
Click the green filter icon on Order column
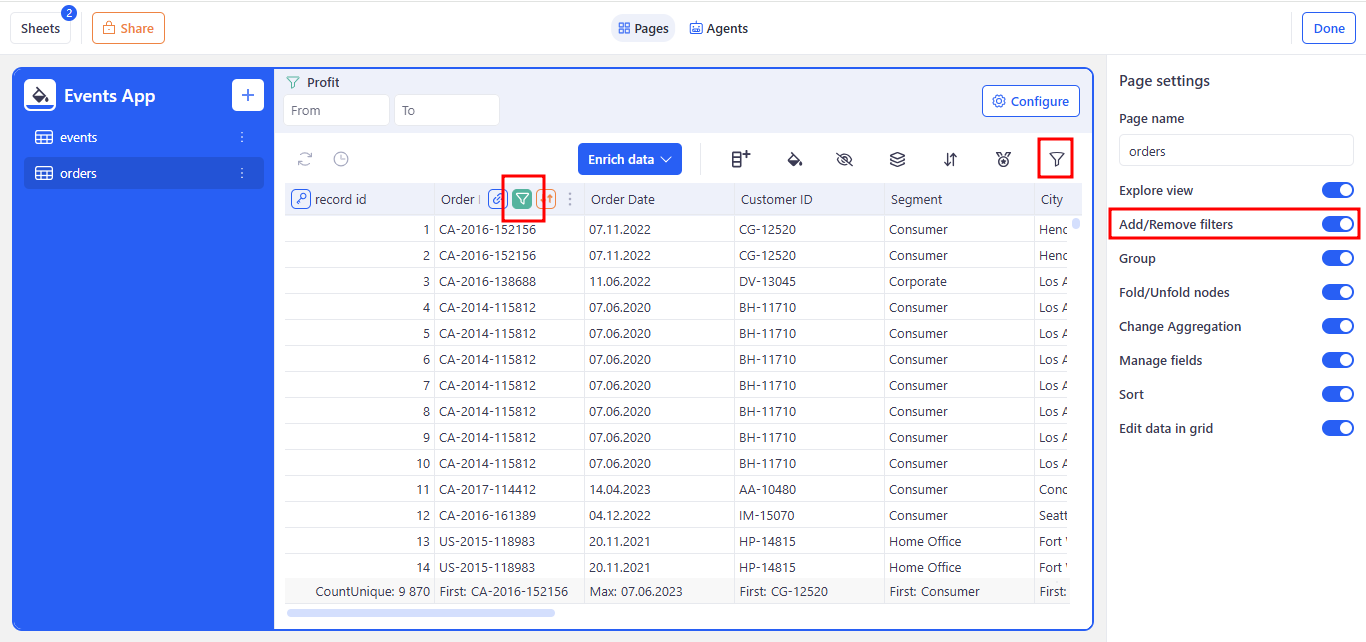point(522,199)
